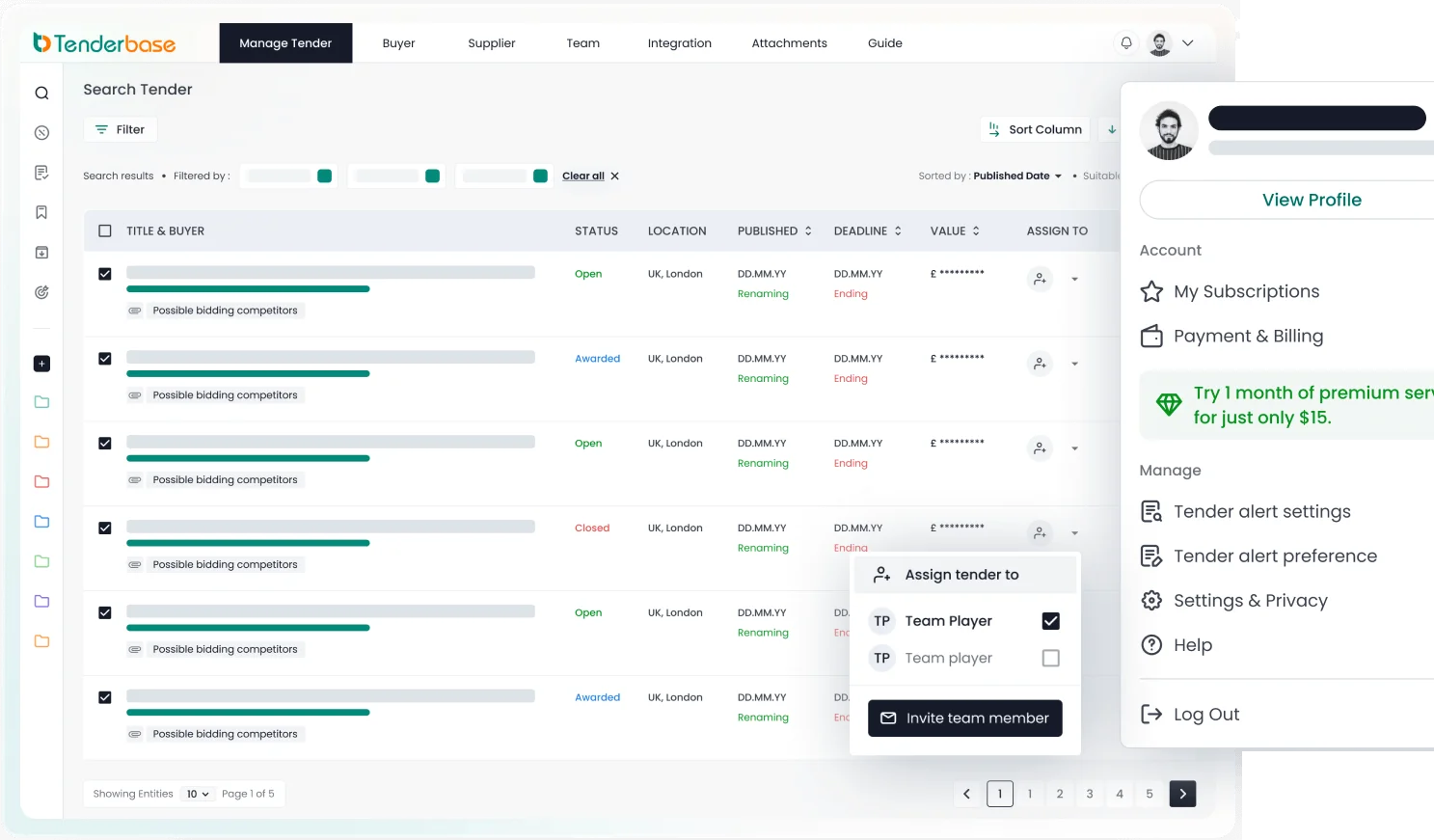Click the first green filter chip swatch
The width and height of the screenshot is (1434, 840).
tap(325, 176)
